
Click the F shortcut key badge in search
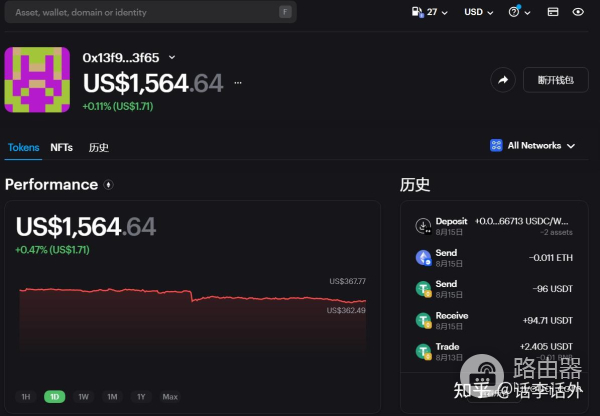click(x=285, y=12)
